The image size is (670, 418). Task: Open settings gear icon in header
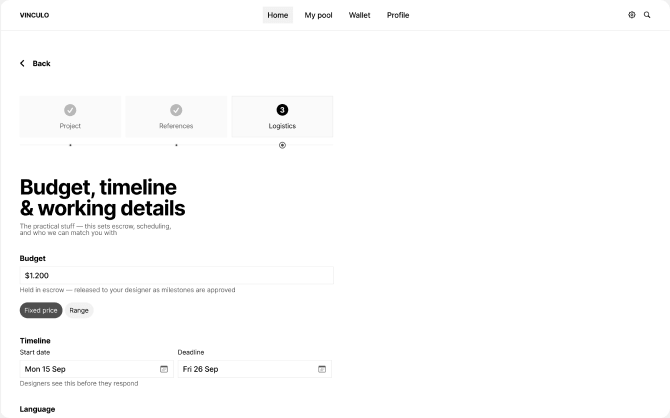[x=632, y=15]
